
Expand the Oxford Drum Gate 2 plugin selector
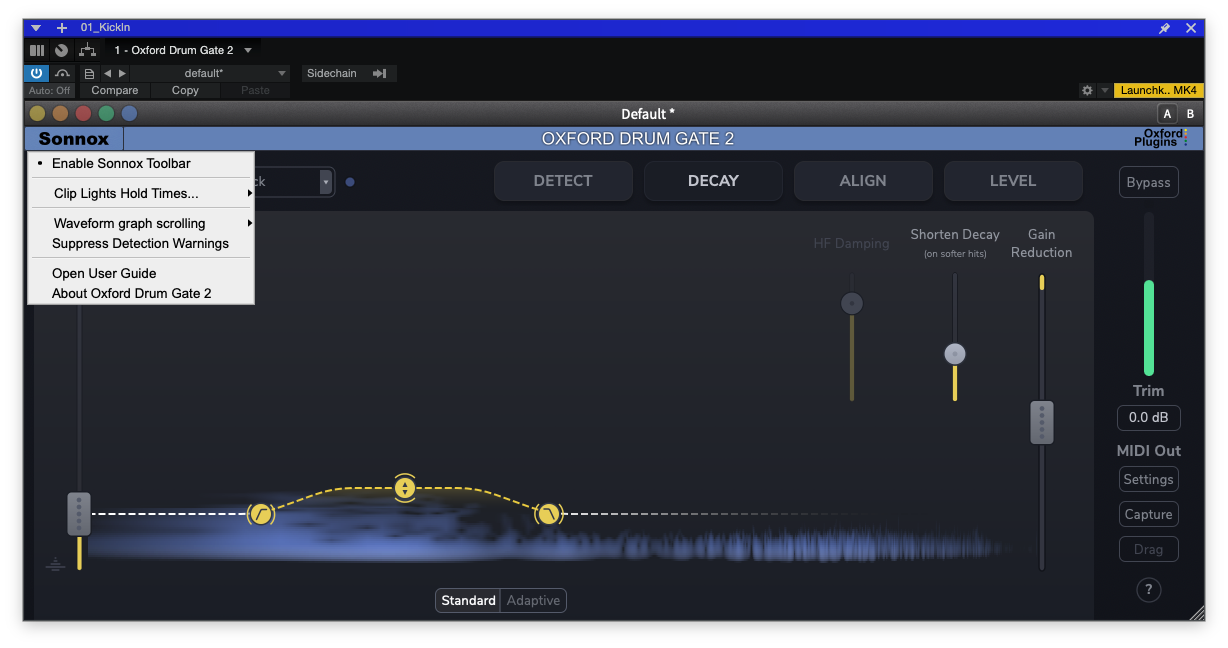(248, 50)
